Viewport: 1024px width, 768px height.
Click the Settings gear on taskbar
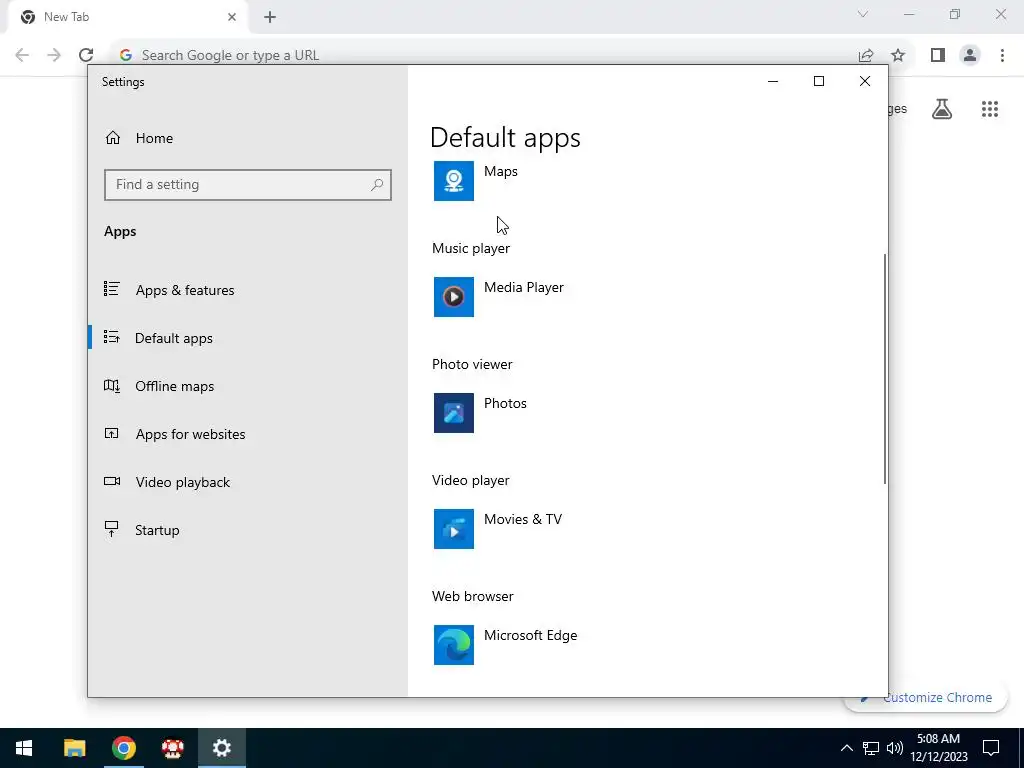(x=222, y=748)
